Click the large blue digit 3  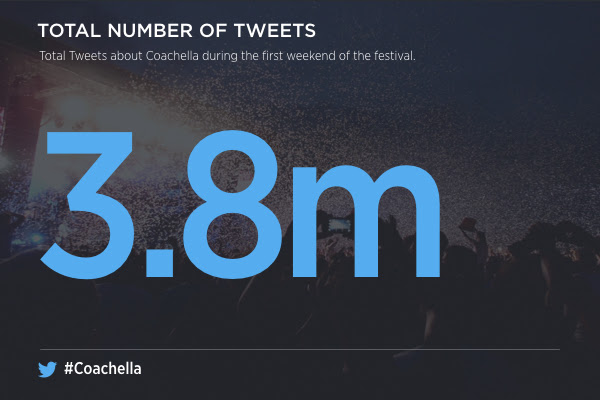[88, 204]
